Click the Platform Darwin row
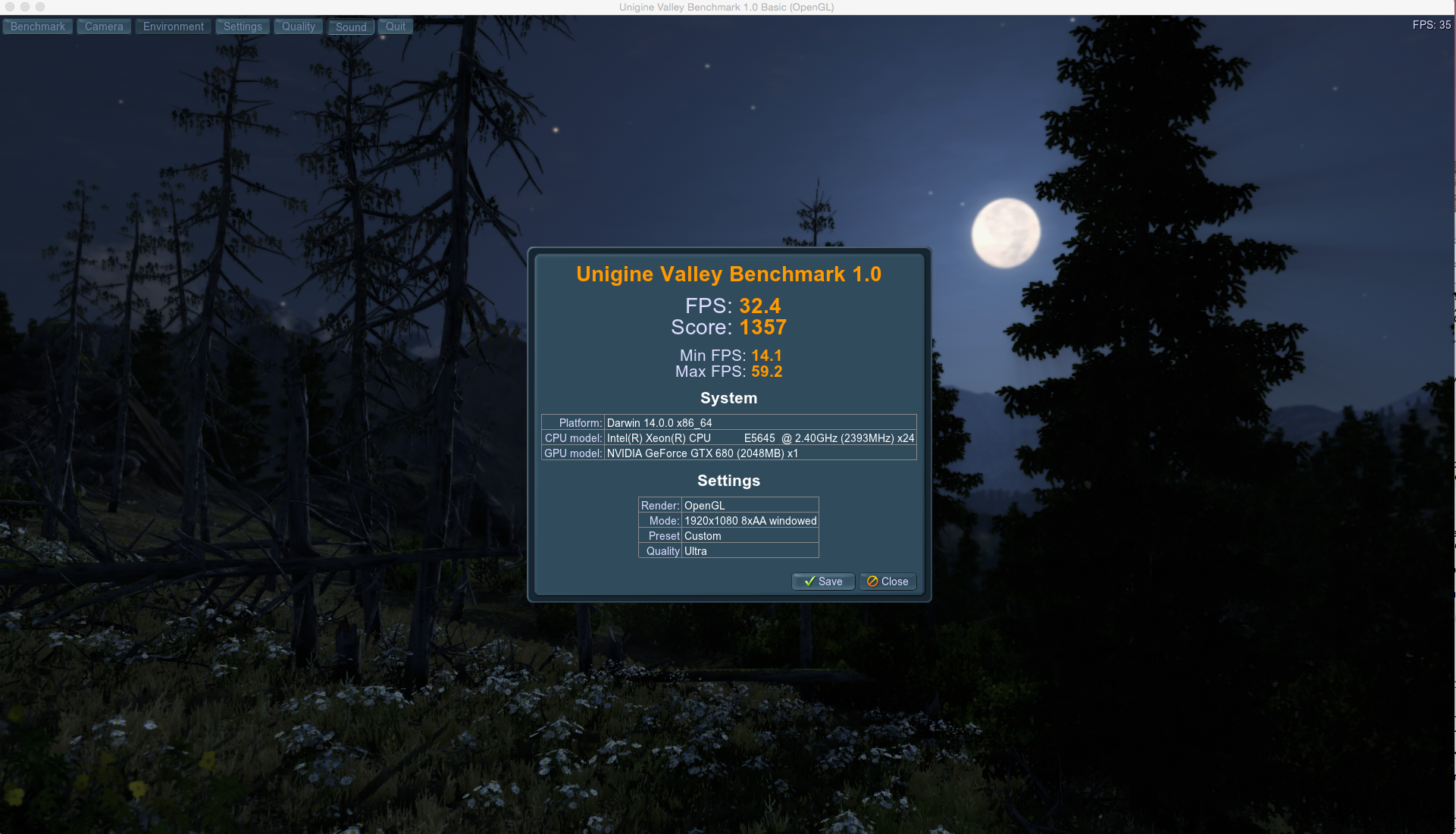 point(728,423)
